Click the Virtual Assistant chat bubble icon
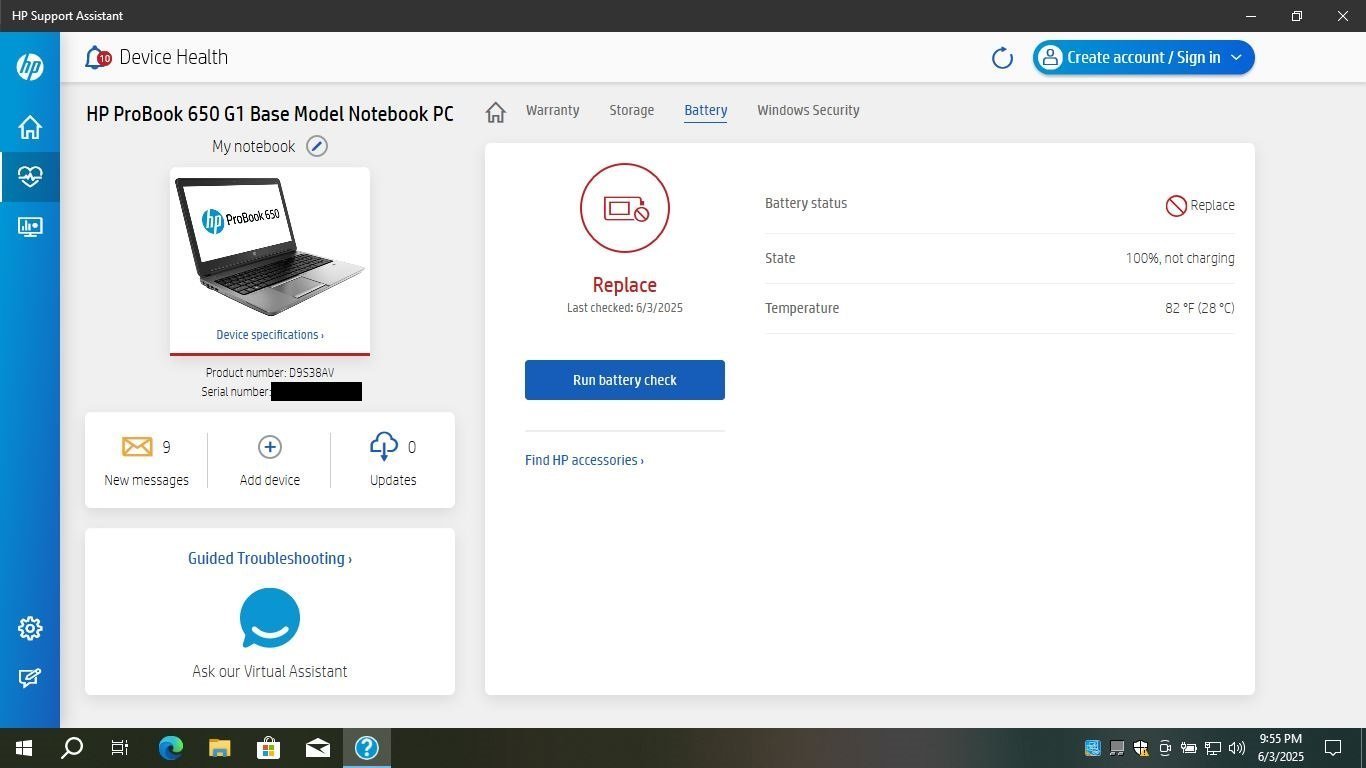This screenshot has height=768, width=1366. coord(270,618)
